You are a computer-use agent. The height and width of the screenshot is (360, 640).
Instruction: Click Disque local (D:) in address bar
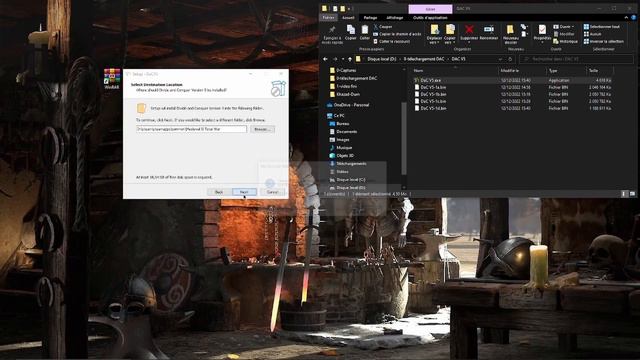click(382, 59)
